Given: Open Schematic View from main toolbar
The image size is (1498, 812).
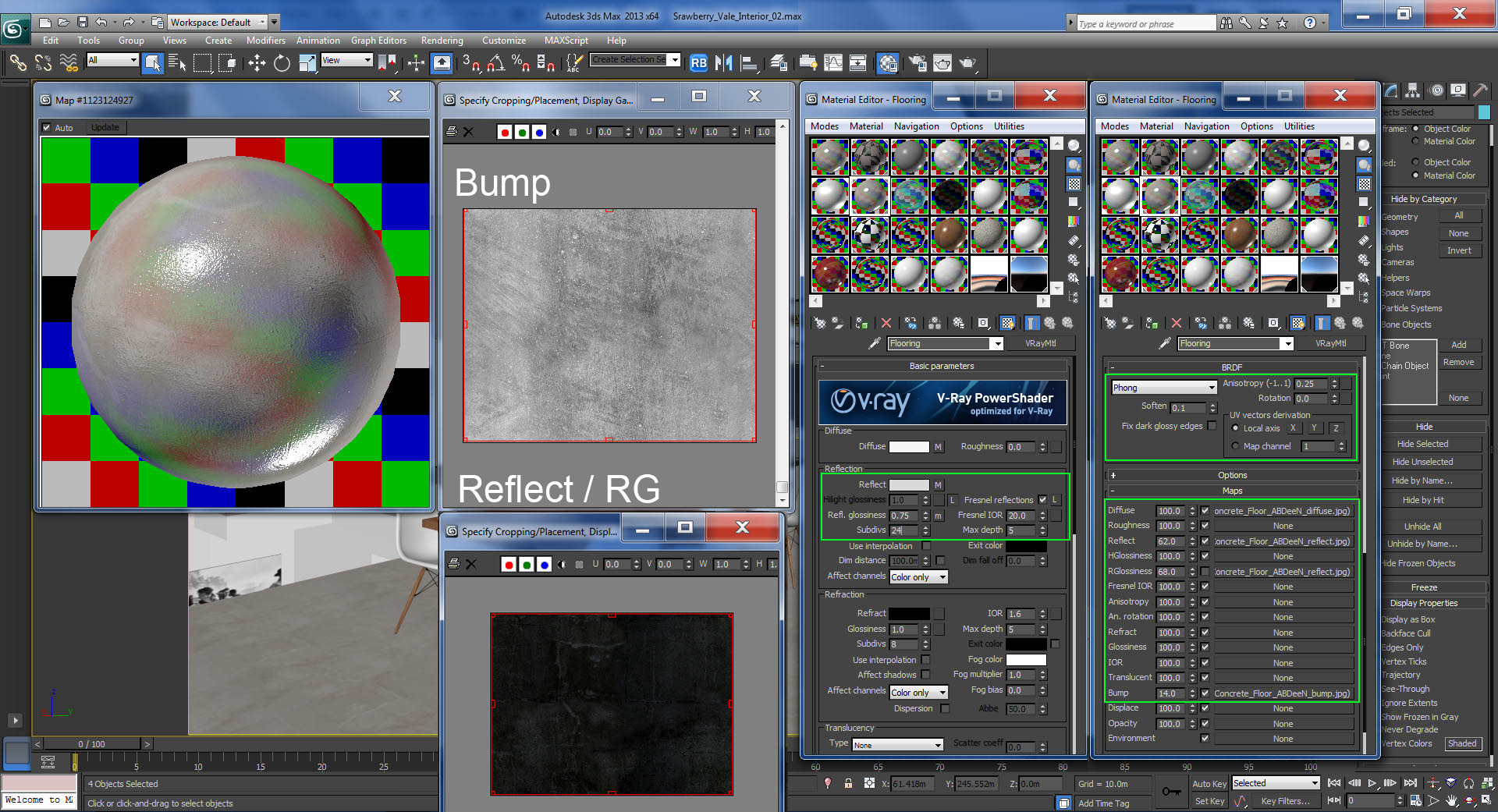Looking at the screenshot, I should (857, 63).
